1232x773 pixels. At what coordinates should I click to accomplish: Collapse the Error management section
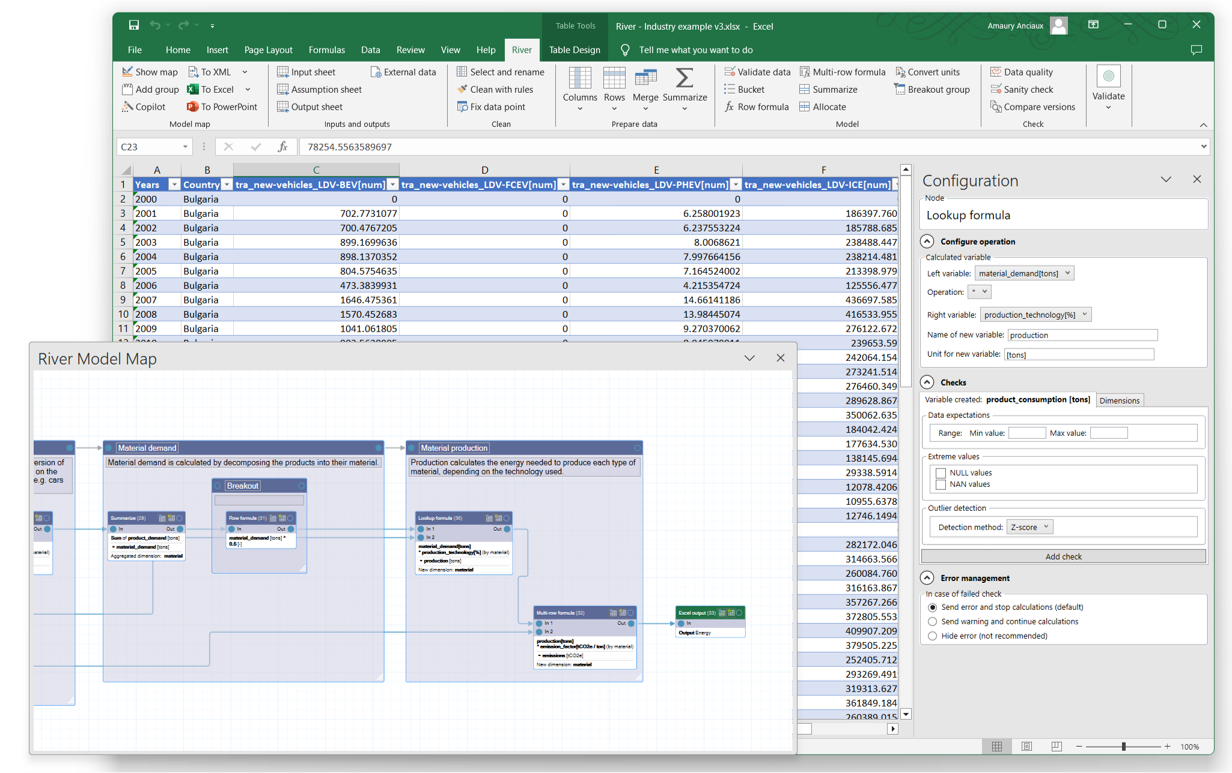point(927,578)
